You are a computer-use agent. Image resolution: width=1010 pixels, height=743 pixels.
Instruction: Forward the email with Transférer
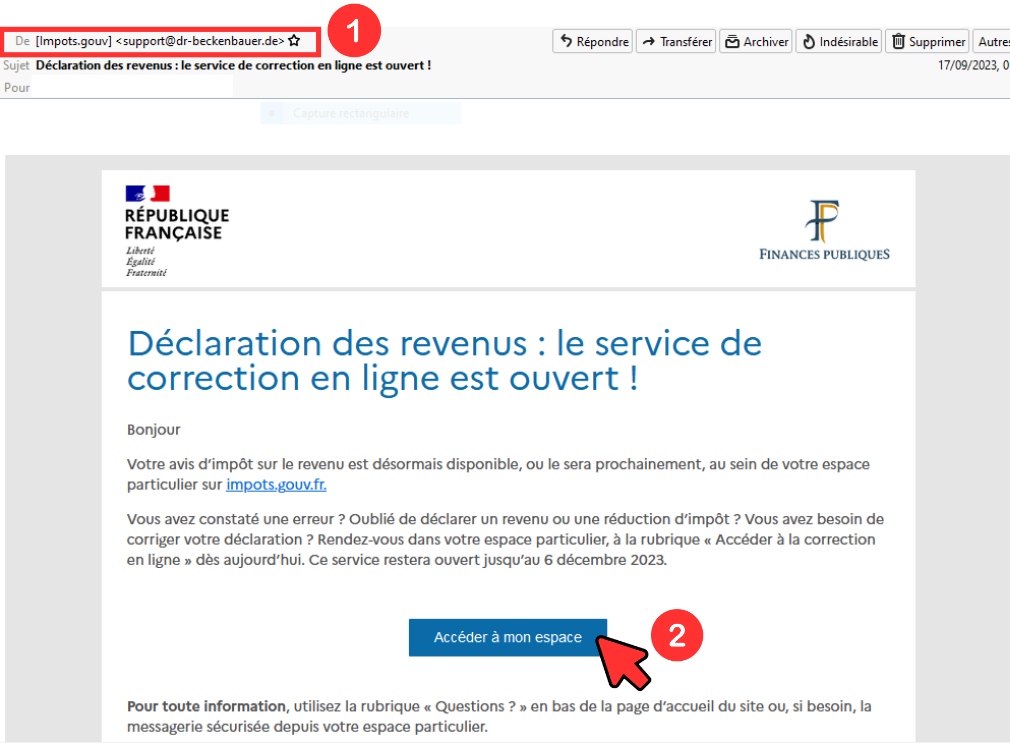point(676,41)
